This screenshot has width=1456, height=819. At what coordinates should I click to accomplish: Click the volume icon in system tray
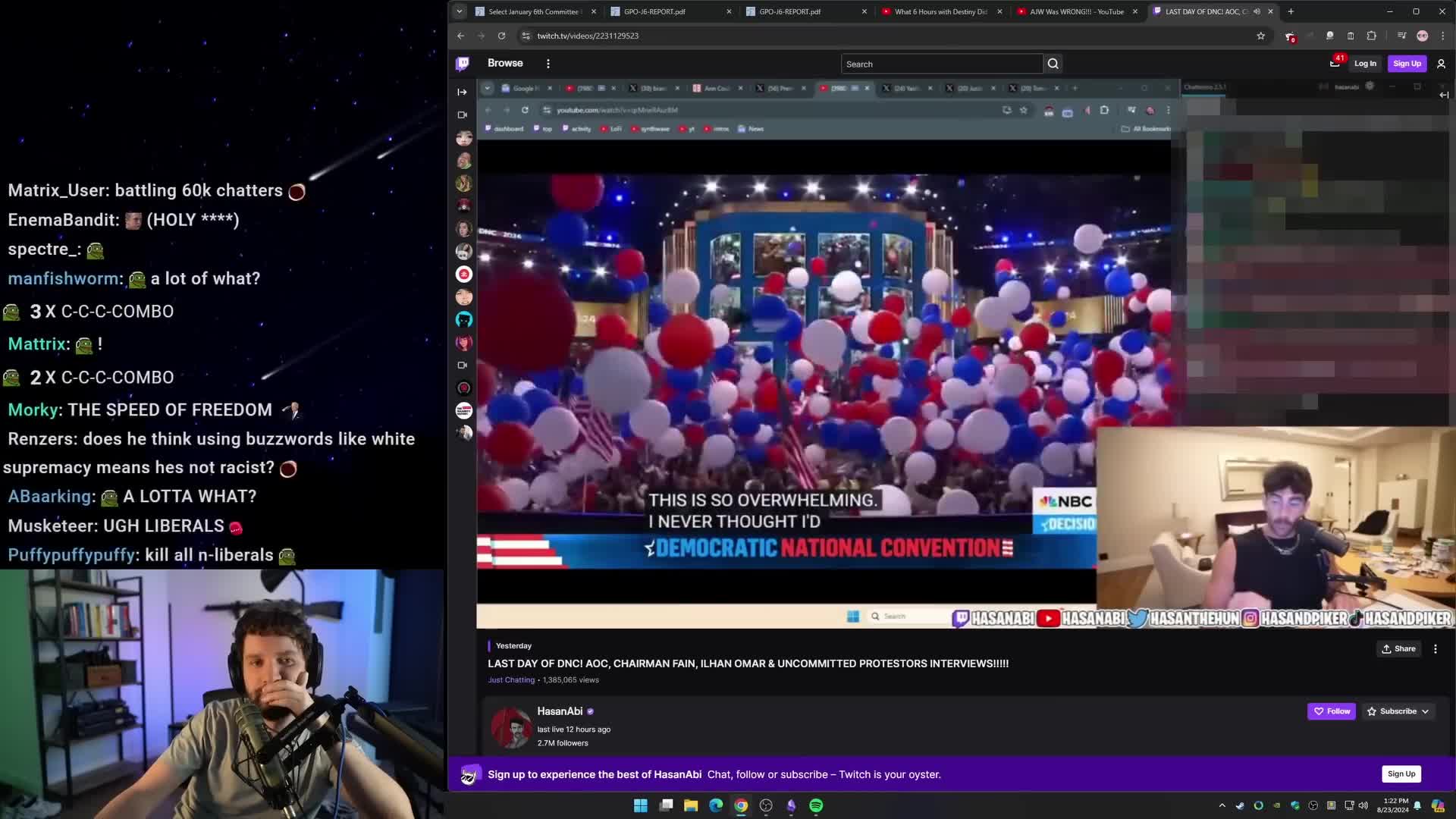[1363, 805]
